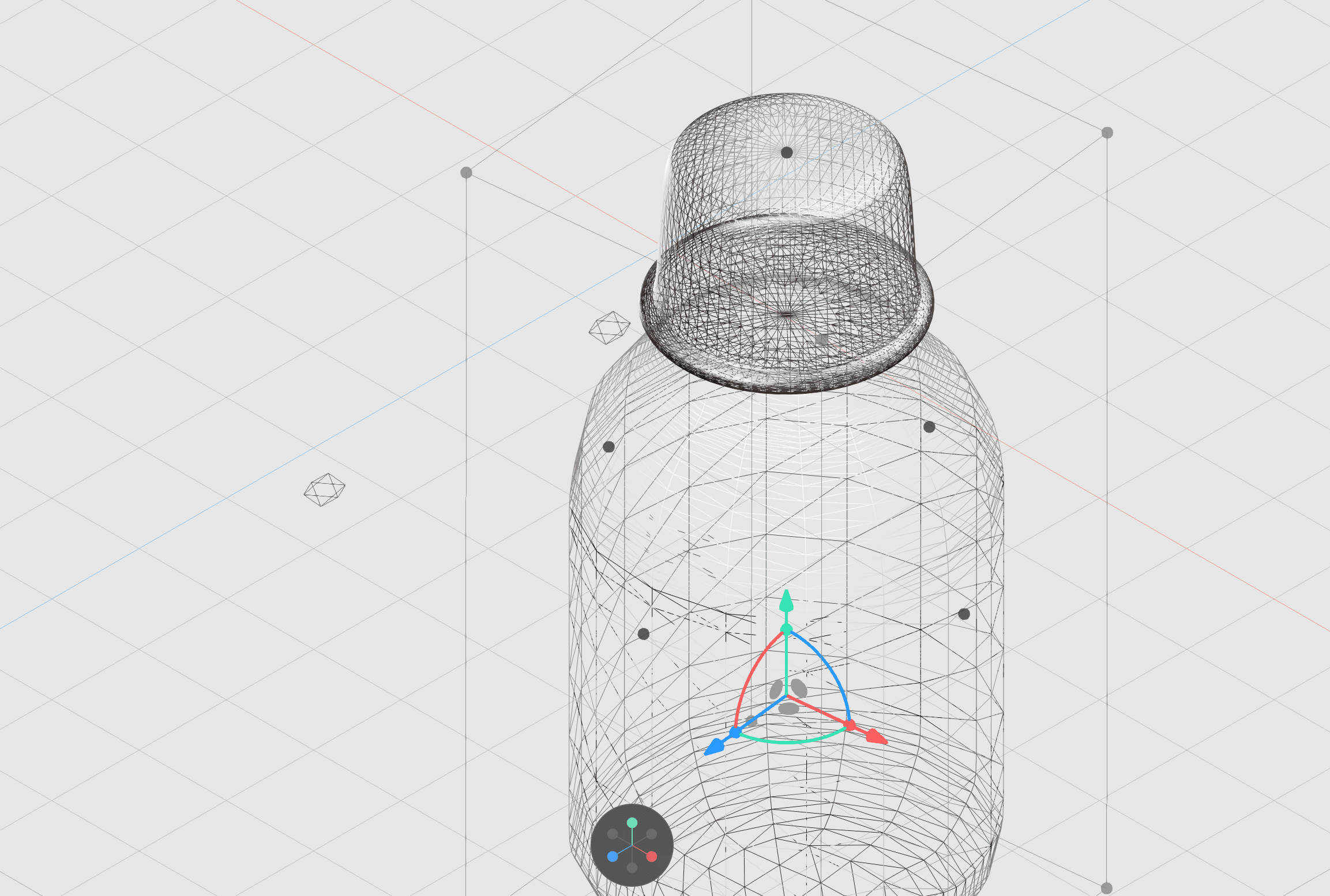Click the bounding box bottom-right corner handle
This screenshot has height=896, width=1330.
click(1106, 888)
